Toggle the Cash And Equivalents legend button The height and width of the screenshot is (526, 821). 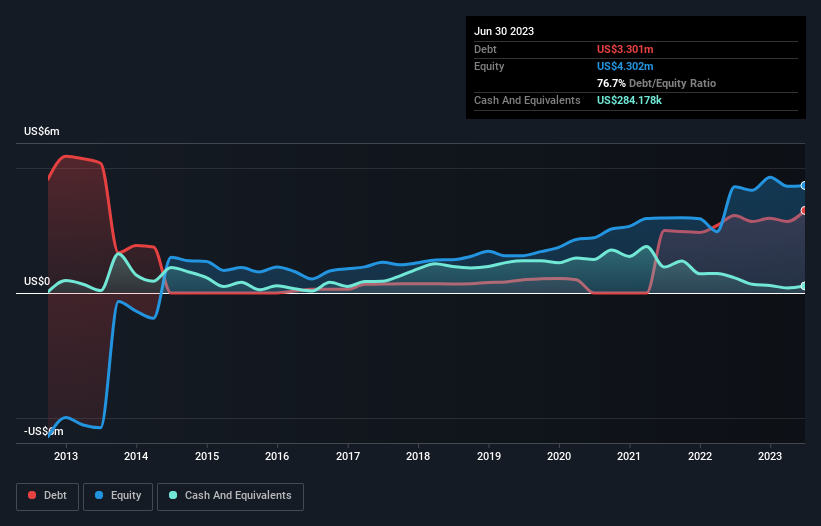[230, 496]
